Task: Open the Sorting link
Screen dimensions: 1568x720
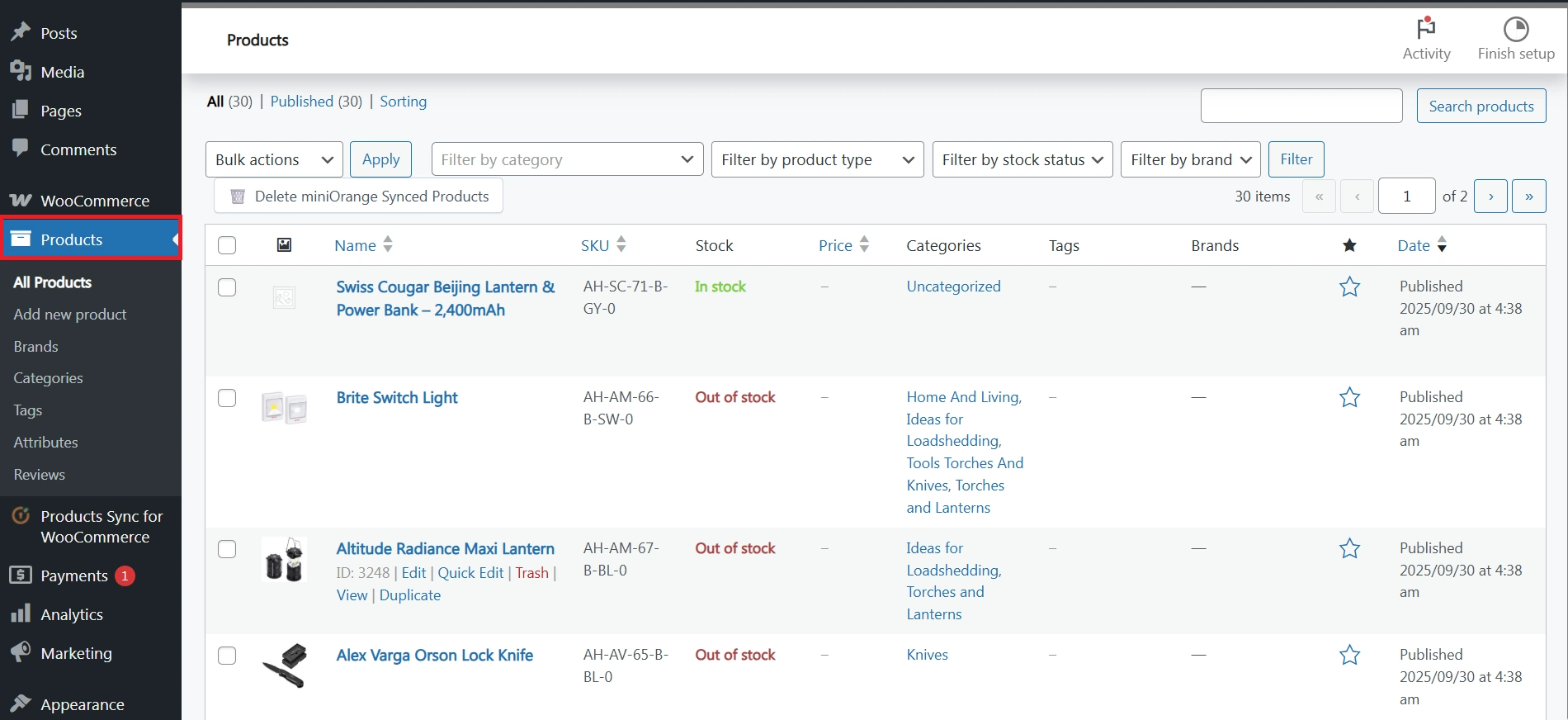Action: point(403,102)
